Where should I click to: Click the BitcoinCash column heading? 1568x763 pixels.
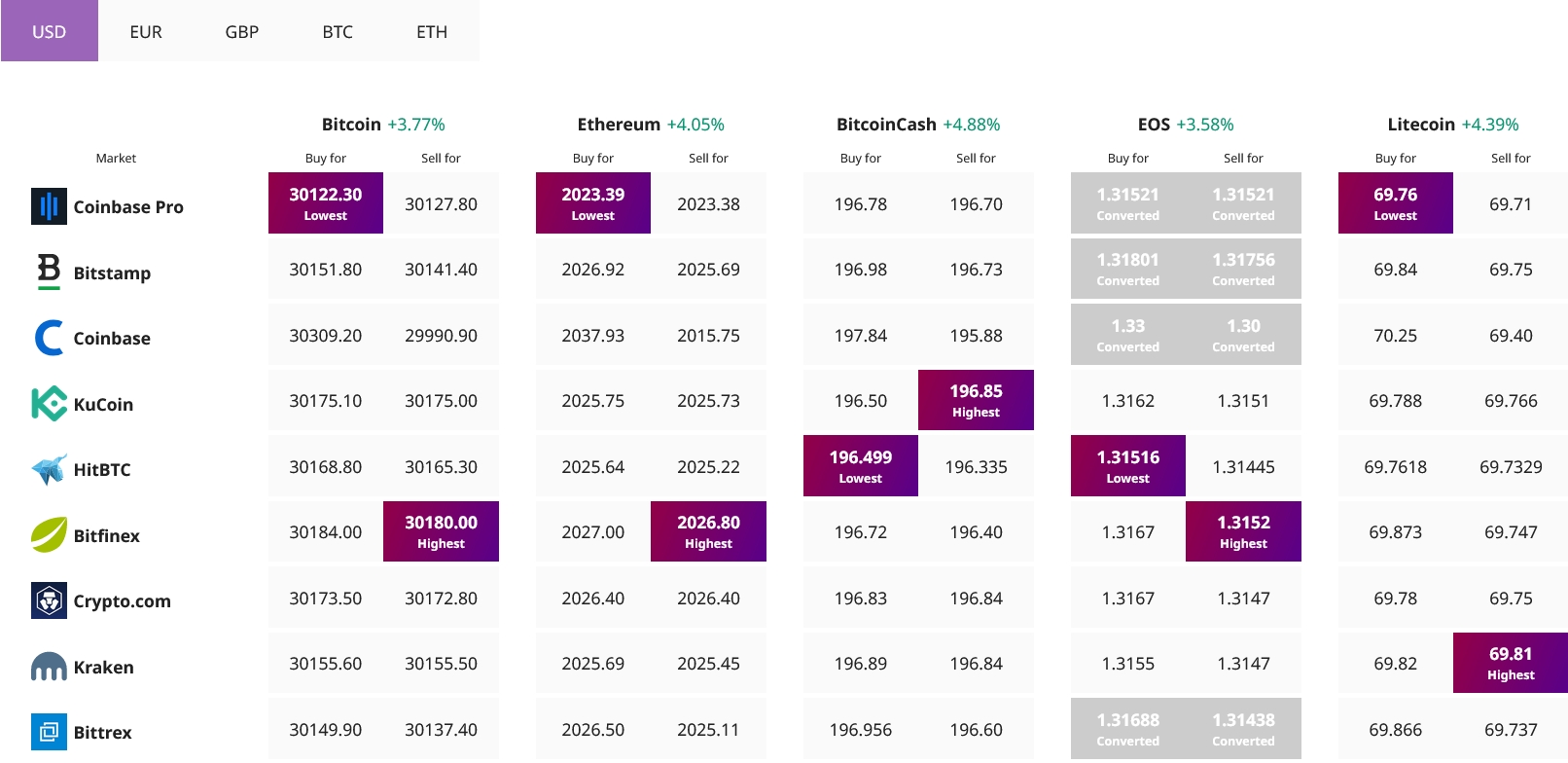(886, 124)
